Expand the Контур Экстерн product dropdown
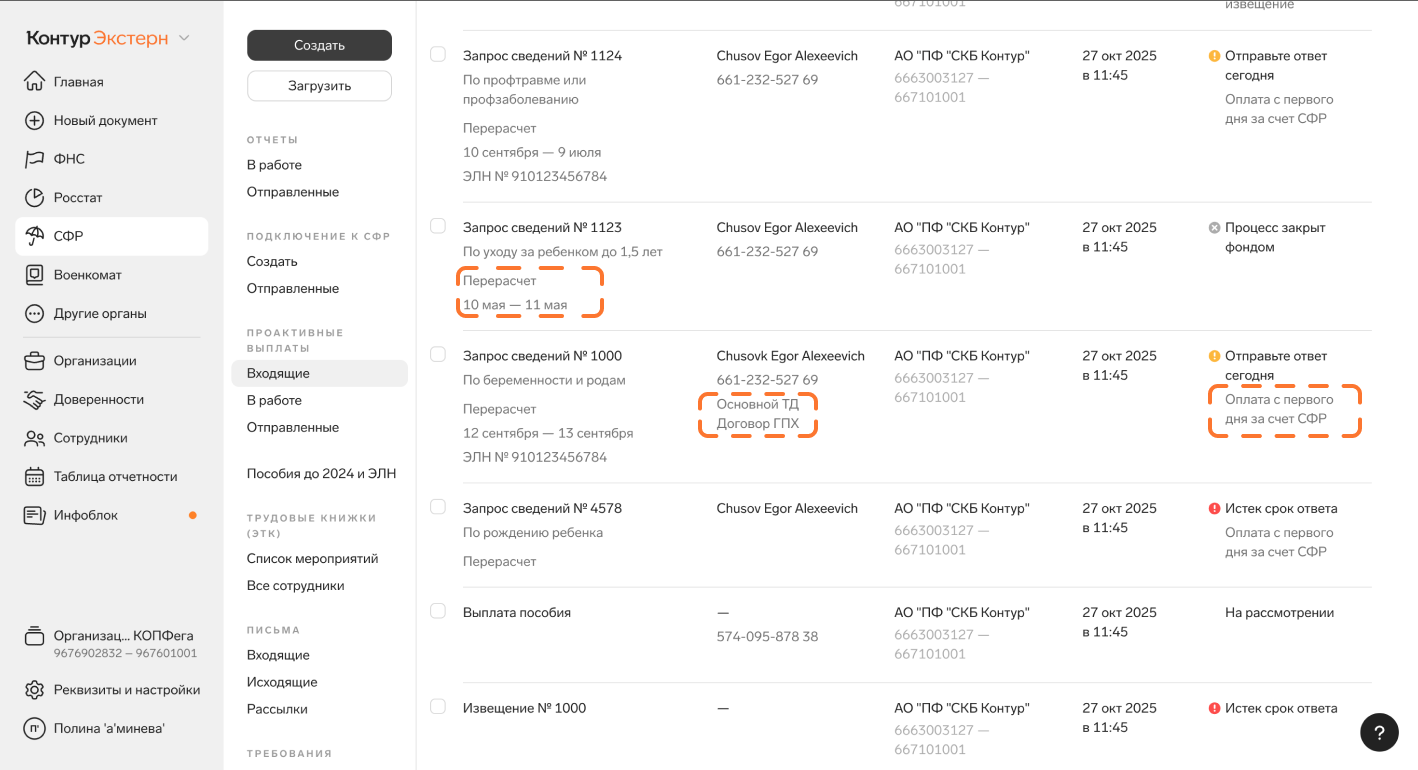This screenshot has height=770, width=1418. pyautogui.click(x=184, y=39)
